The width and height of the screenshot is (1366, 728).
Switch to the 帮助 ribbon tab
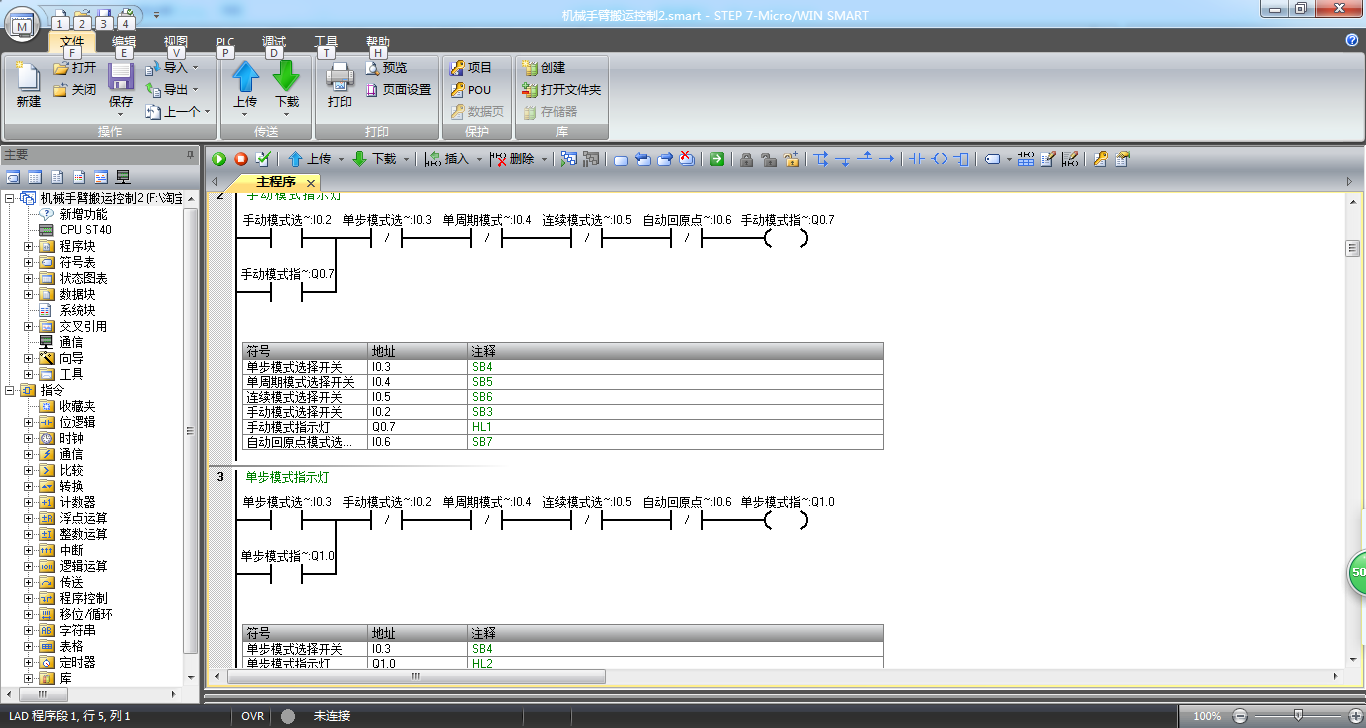[378, 42]
